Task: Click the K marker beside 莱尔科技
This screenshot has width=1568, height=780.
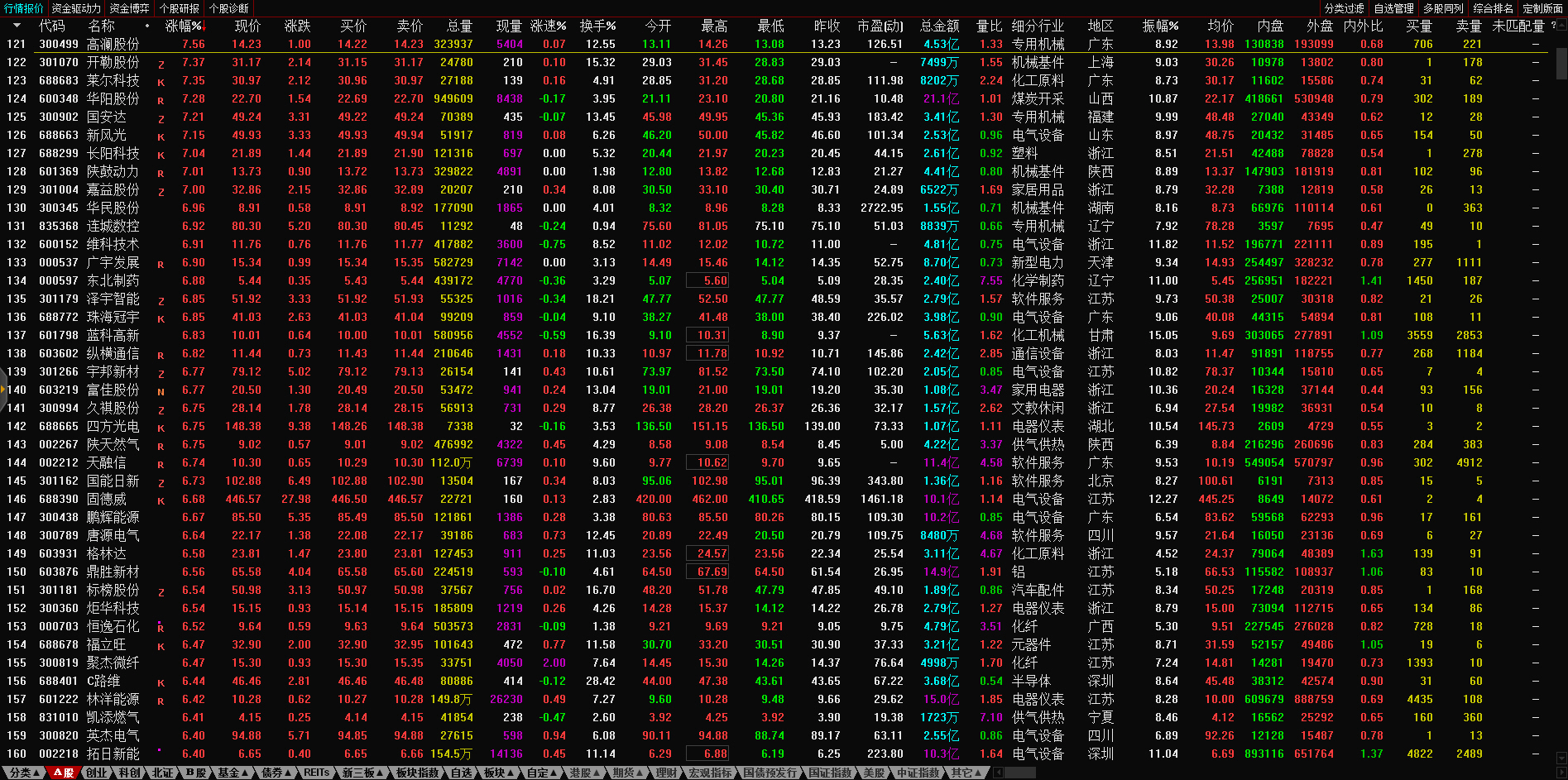Action: tap(161, 82)
